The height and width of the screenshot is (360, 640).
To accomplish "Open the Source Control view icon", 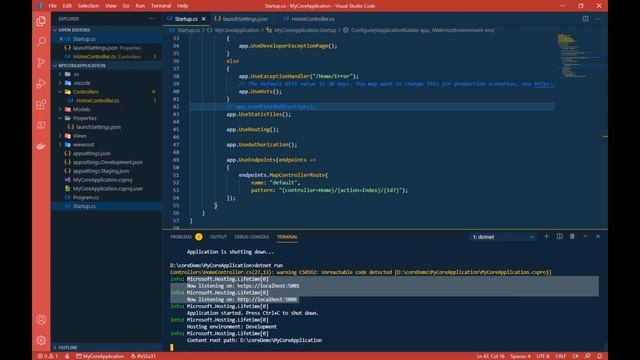I will [41, 62].
